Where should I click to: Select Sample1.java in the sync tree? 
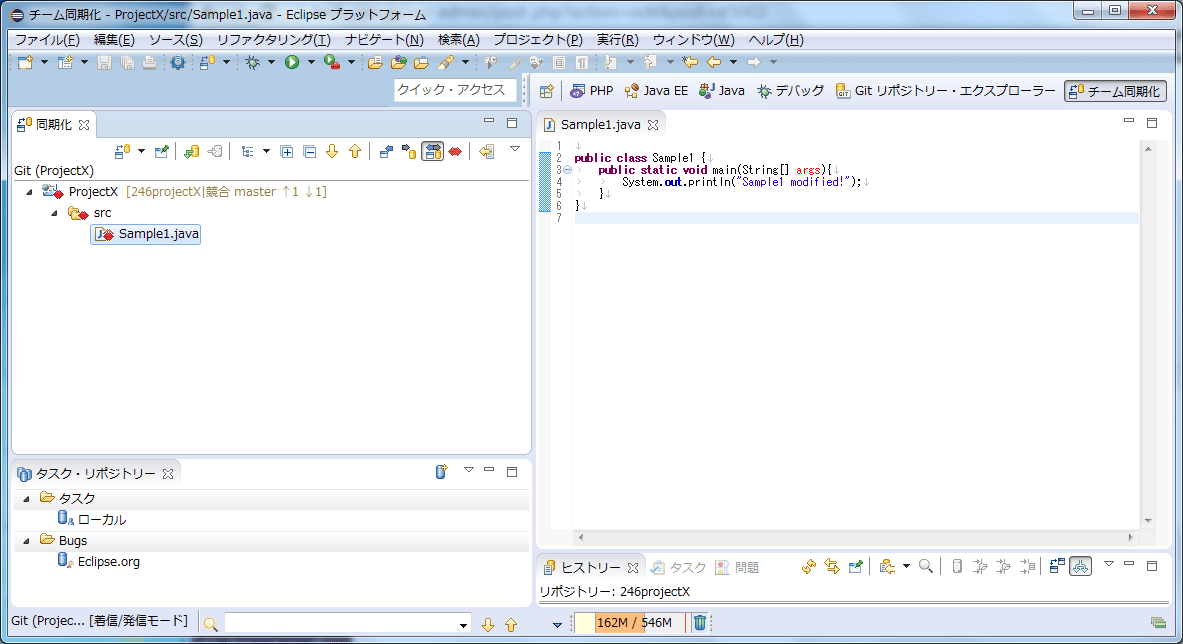click(x=146, y=235)
